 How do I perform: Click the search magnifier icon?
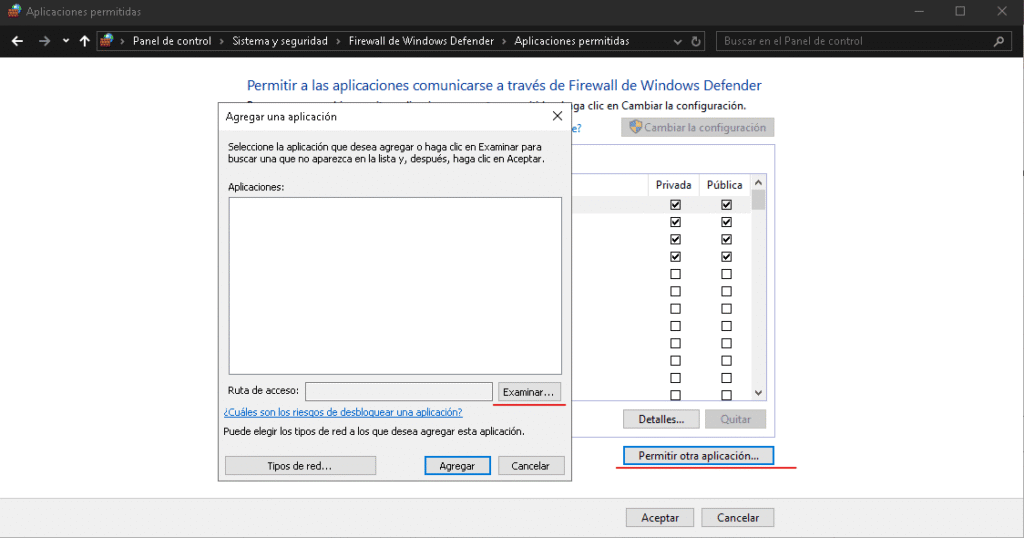[997, 41]
